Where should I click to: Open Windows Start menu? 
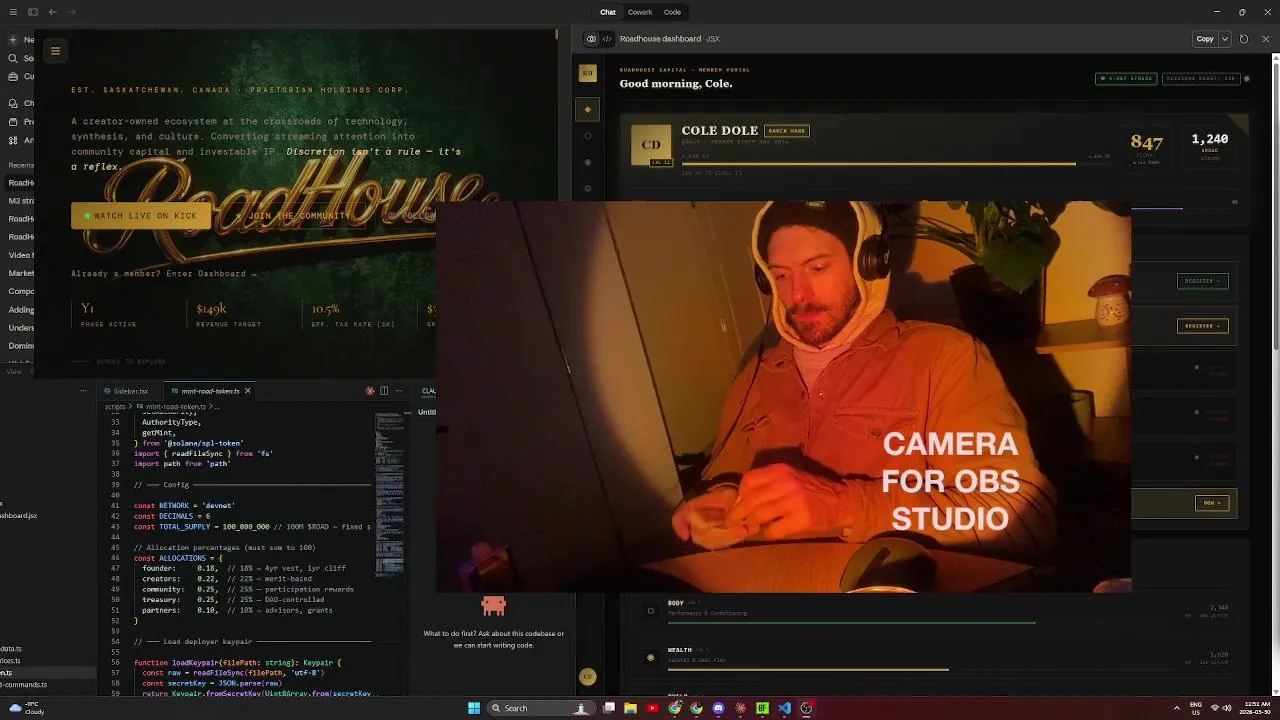474,708
